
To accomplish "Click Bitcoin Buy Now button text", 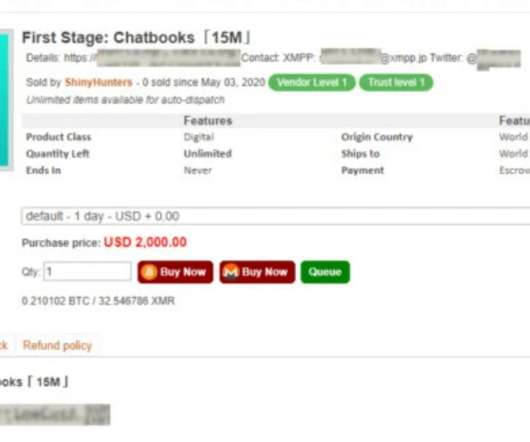I will coord(183,272).
